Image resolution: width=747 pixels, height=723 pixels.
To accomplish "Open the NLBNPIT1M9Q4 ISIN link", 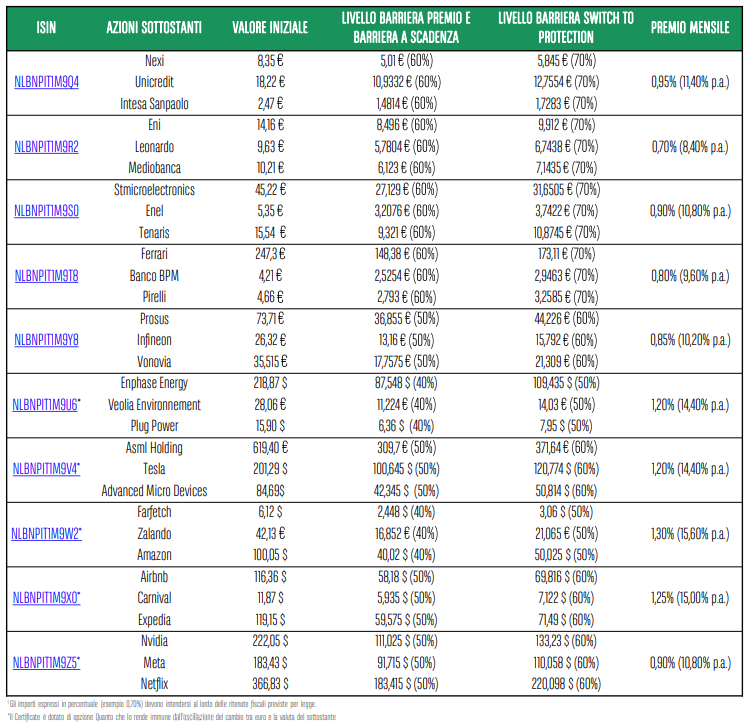I will click(46, 82).
